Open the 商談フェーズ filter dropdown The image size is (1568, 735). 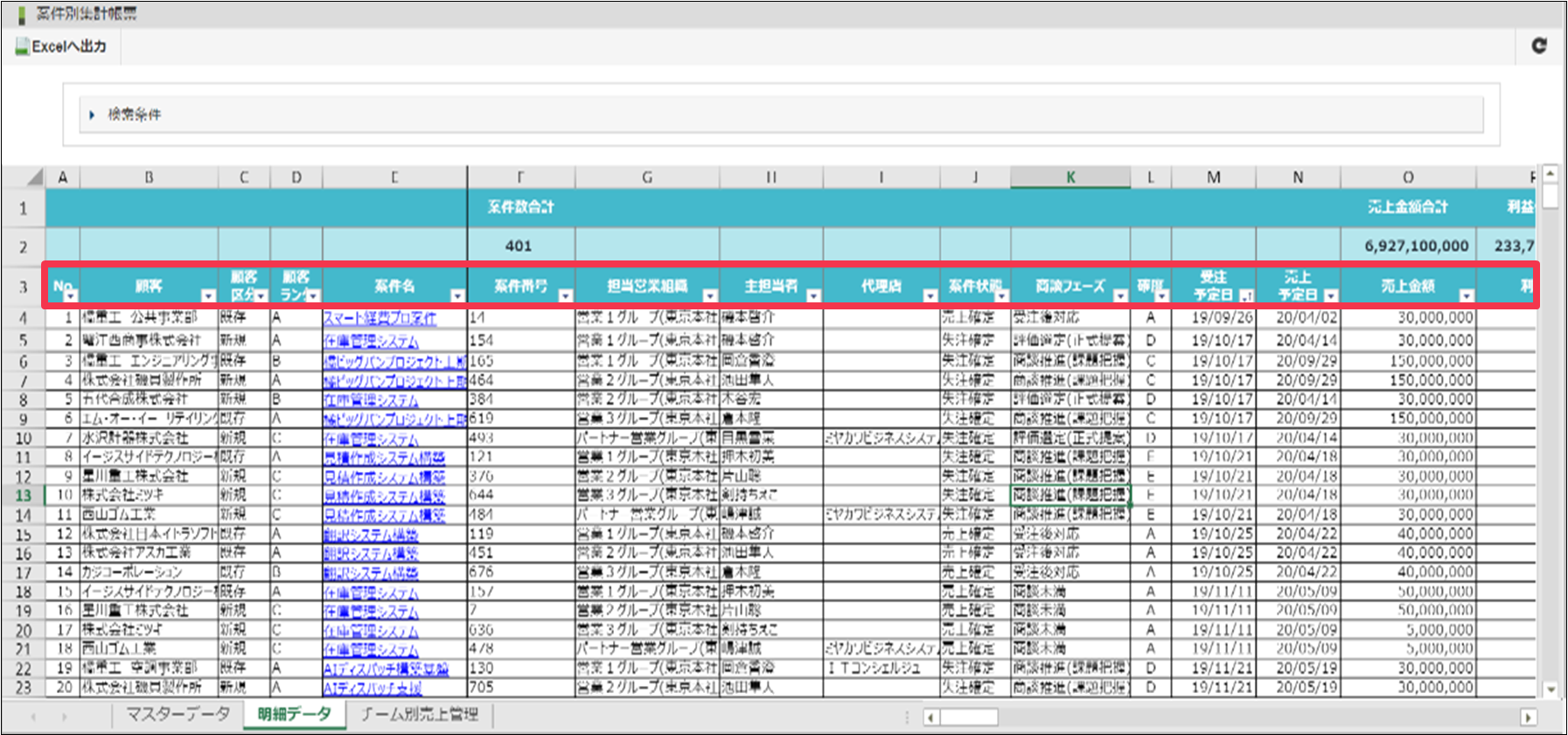(1120, 295)
